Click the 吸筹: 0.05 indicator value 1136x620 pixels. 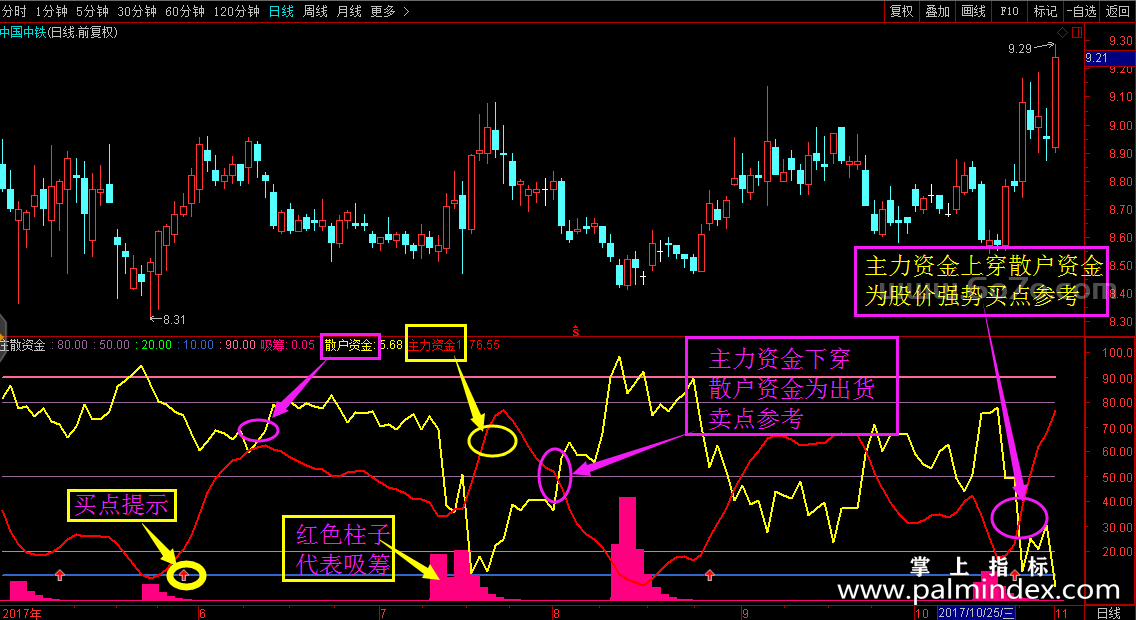(288, 345)
